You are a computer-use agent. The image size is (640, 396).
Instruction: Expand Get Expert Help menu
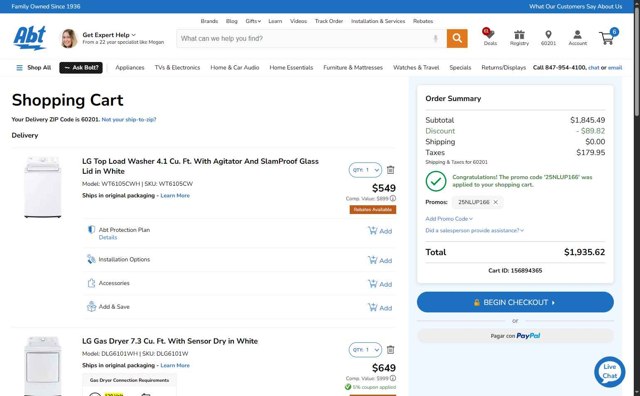[109, 35]
